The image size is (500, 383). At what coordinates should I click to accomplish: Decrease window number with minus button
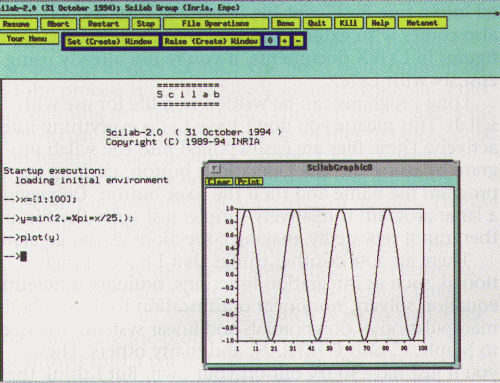pyautogui.click(x=298, y=41)
